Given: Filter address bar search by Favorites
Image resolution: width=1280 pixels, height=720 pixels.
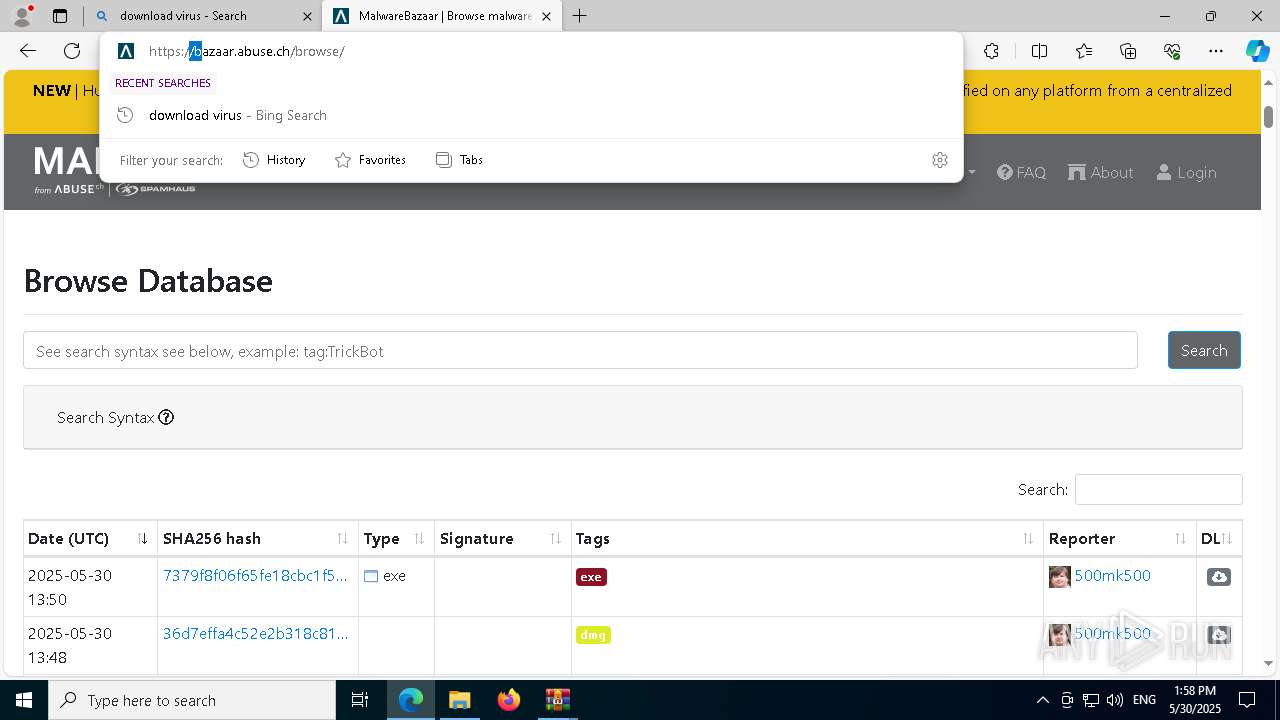Looking at the screenshot, I should pos(370,160).
